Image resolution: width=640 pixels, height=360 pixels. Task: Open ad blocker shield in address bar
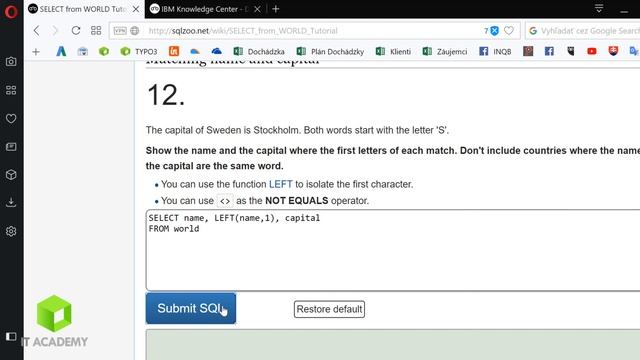click(x=494, y=31)
